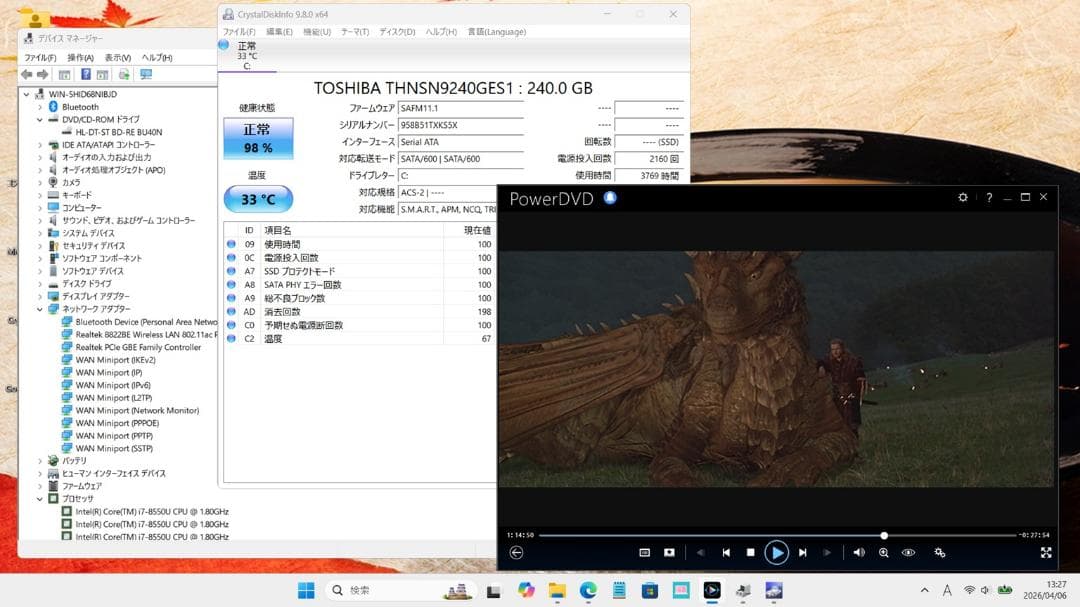Open PowerDVD settings gear in title bar
This screenshot has height=607, width=1080.
963,197
